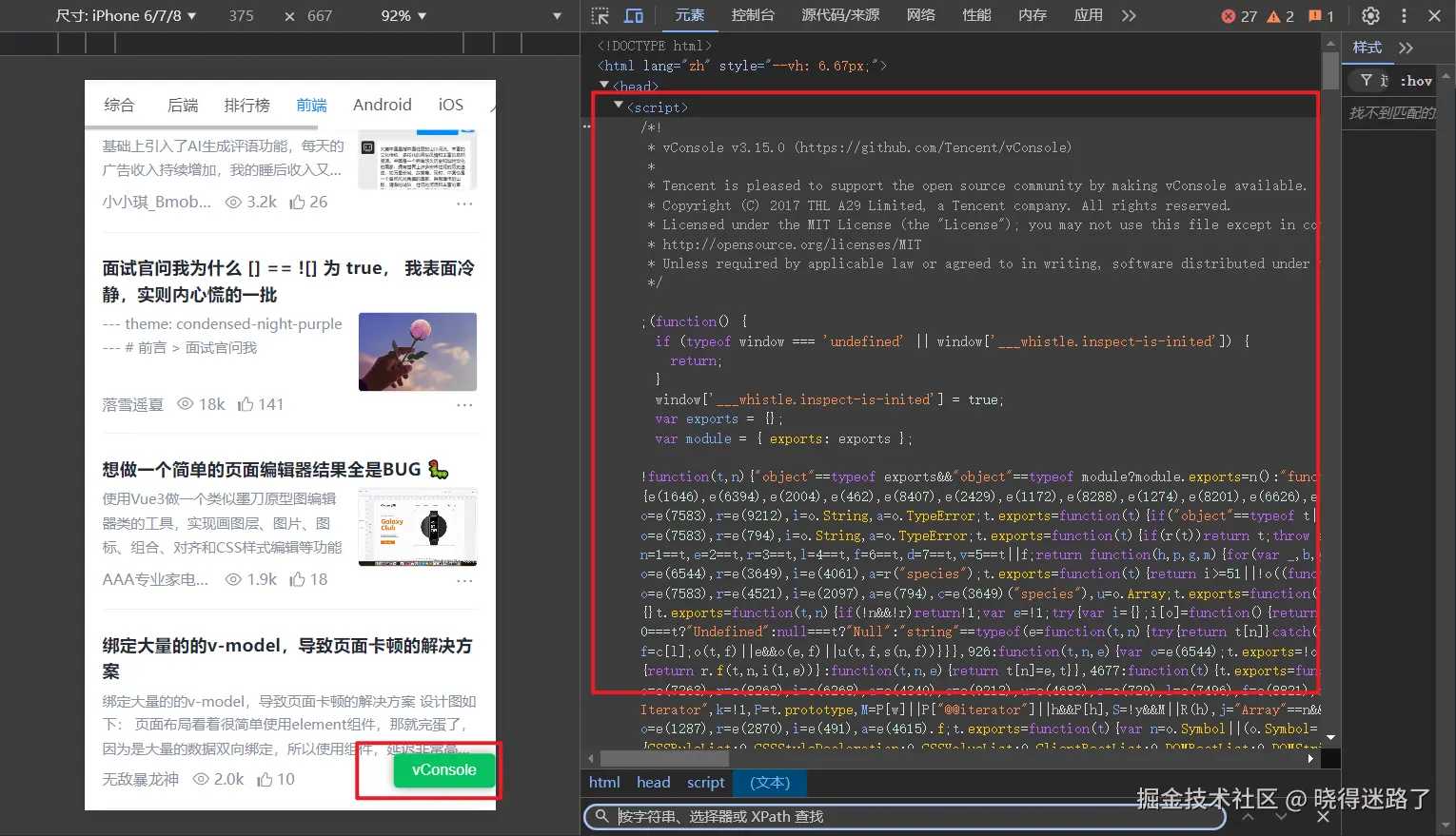
Task: Show more DevTools tabs chevron
Action: (x=1129, y=15)
